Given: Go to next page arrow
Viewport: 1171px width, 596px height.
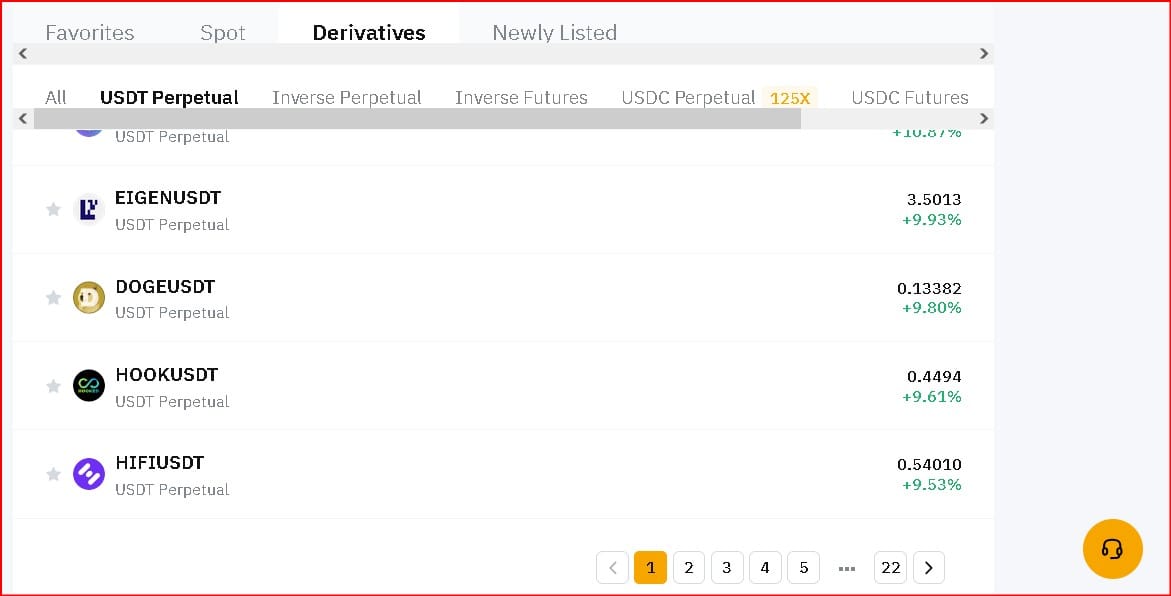Looking at the screenshot, I should tap(928, 568).
